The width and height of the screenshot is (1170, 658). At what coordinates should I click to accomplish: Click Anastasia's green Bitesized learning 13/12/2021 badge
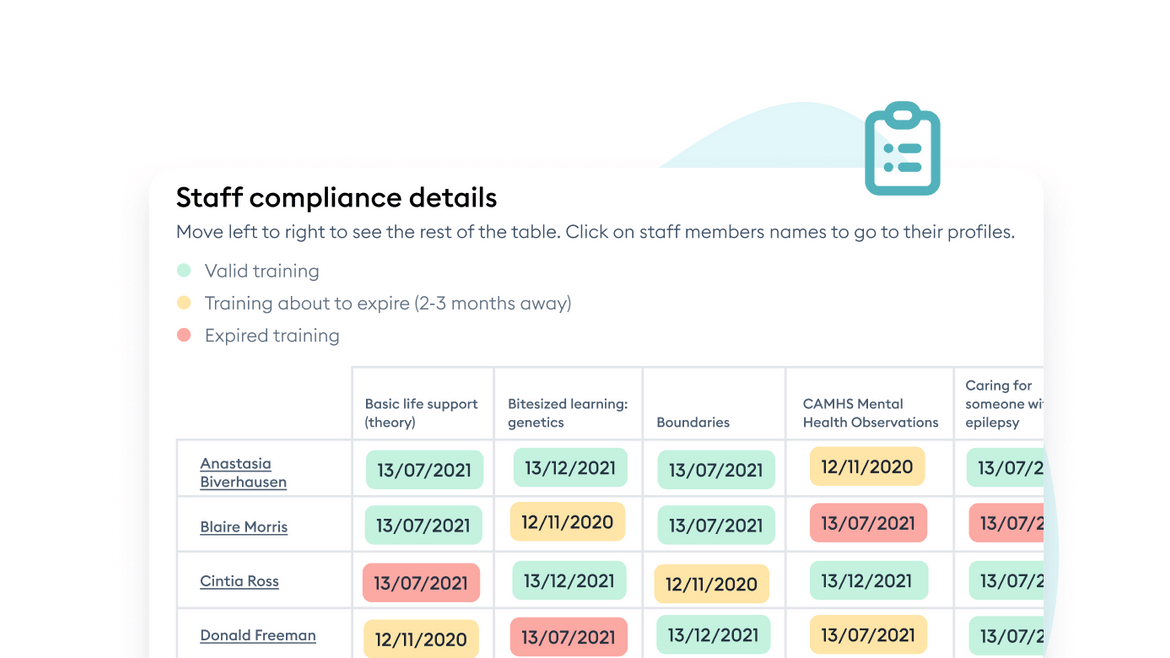[570, 468]
